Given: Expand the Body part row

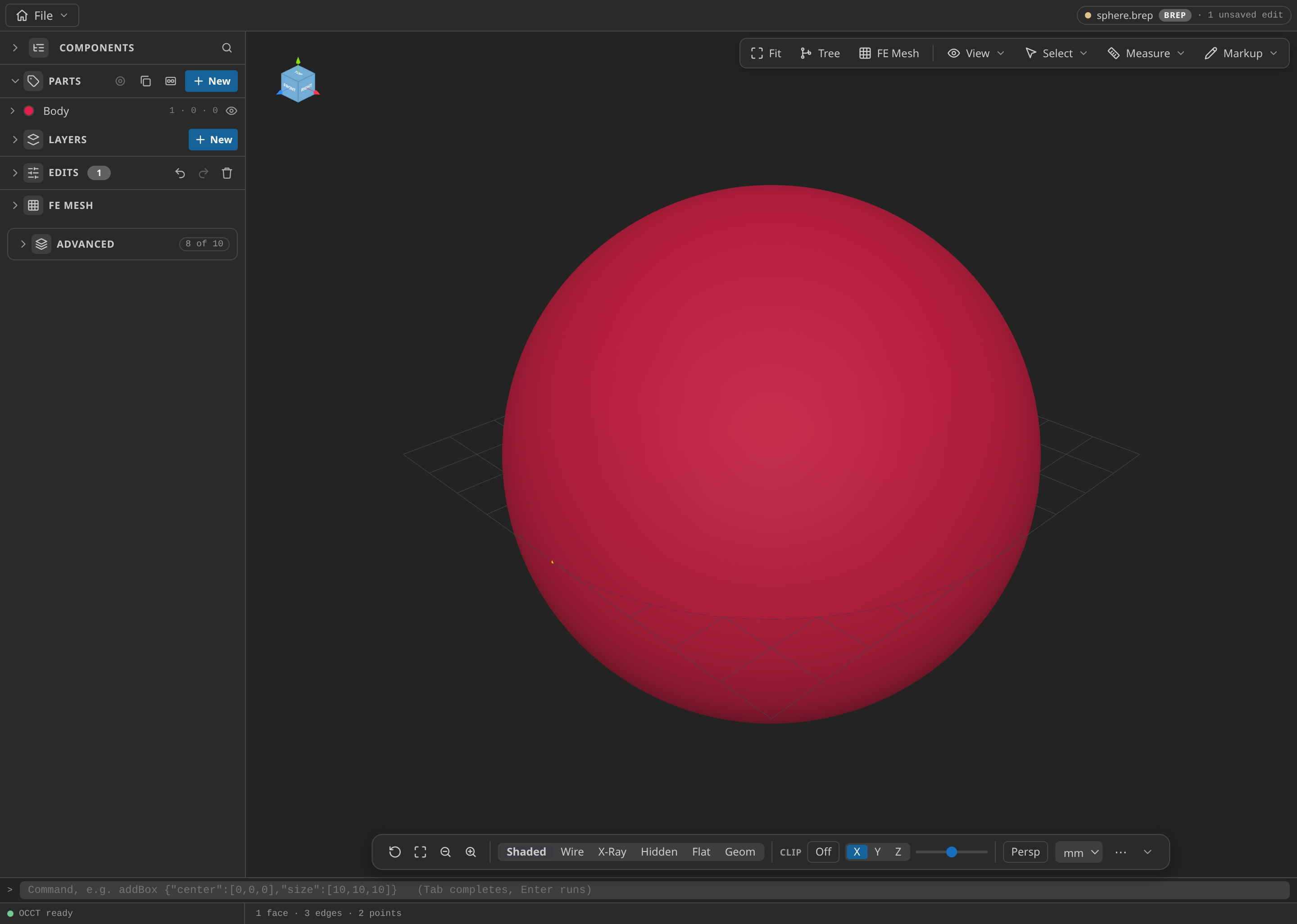Looking at the screenshot, I should 13,111.
